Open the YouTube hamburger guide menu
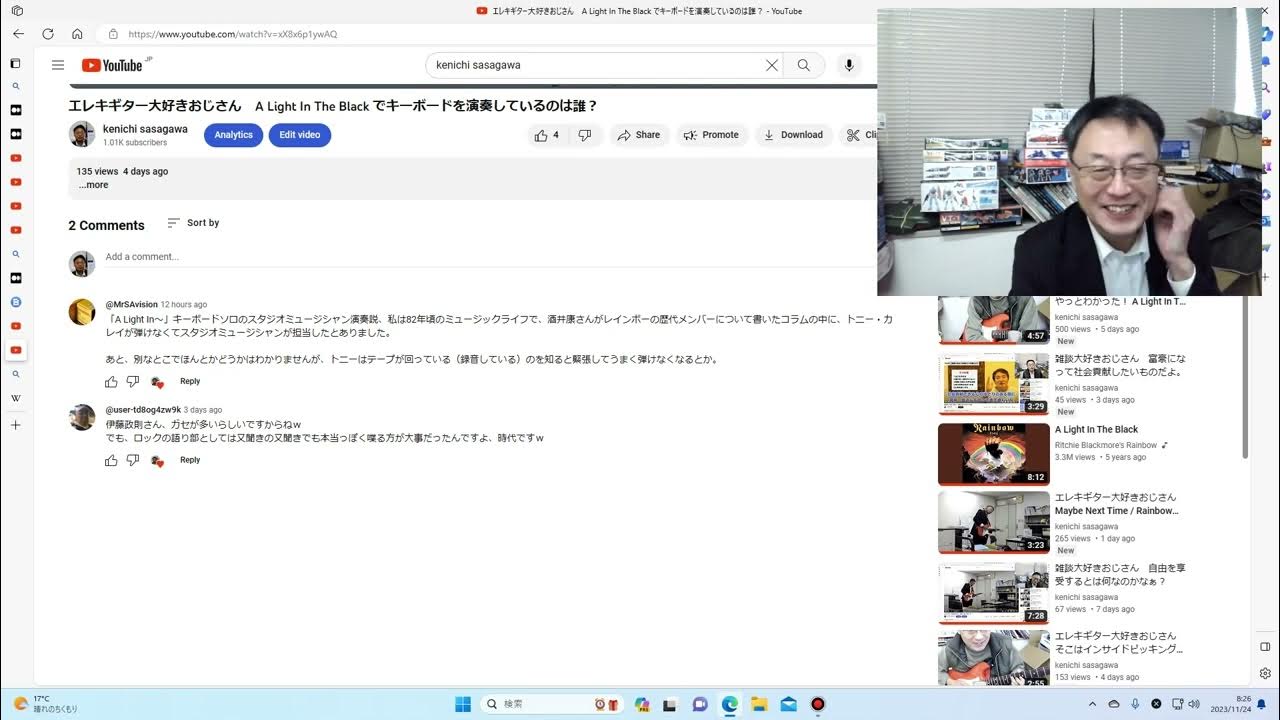 tap(58, 65)
